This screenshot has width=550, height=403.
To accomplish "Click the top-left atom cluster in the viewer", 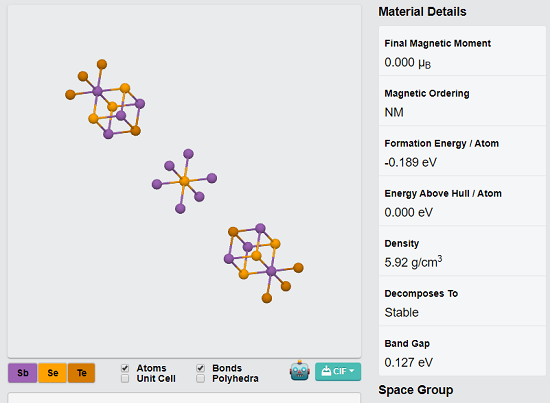I will point(105,99).
